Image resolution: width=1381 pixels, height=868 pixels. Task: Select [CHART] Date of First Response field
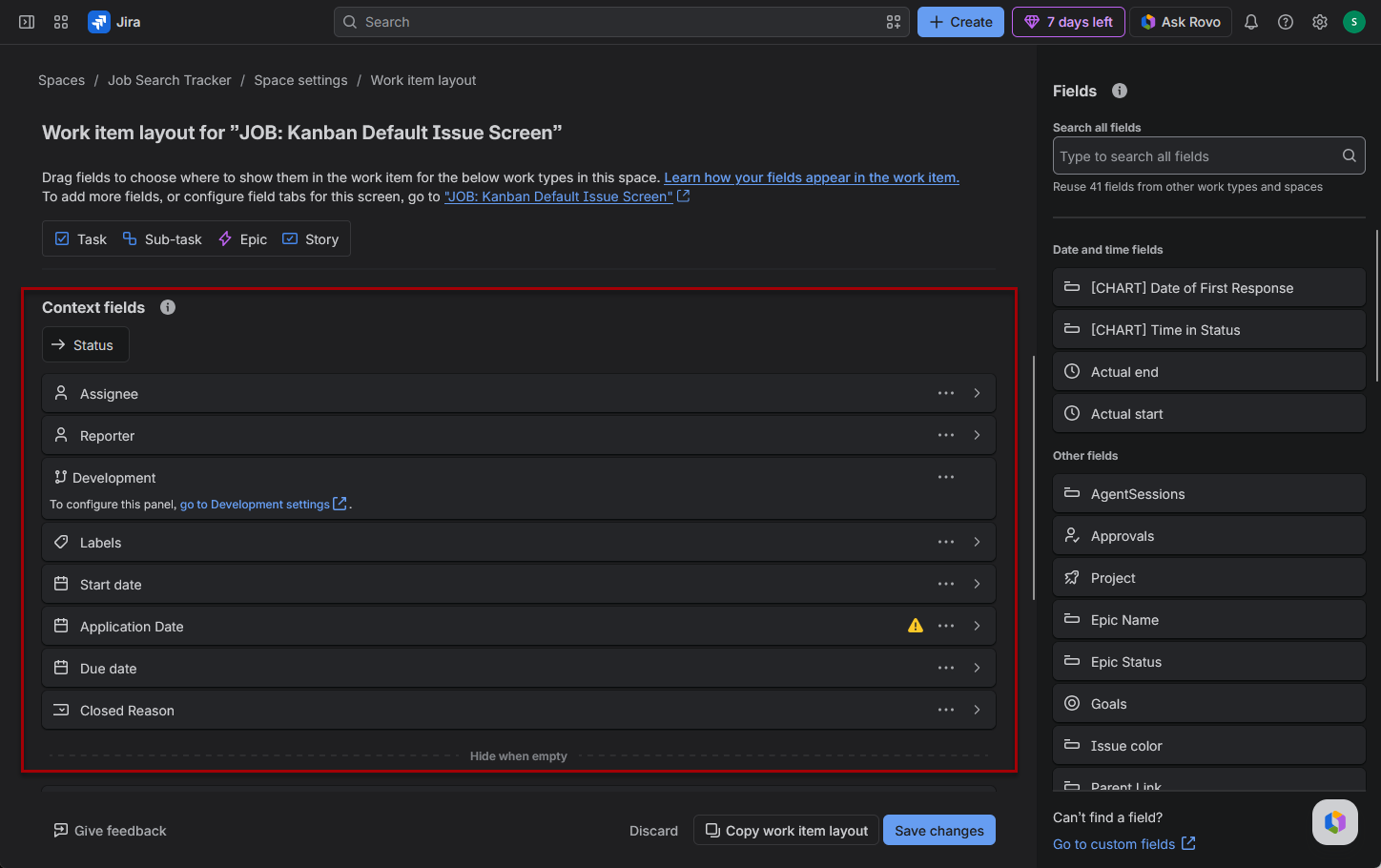point(1208,287)
